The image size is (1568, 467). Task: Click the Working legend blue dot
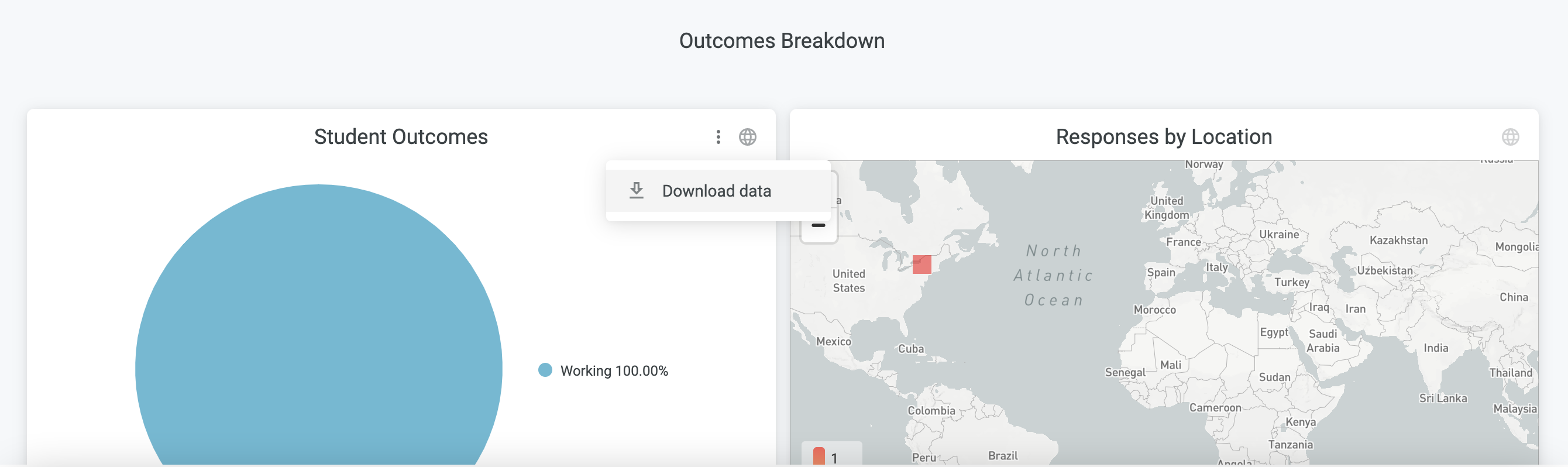(545, 370)
